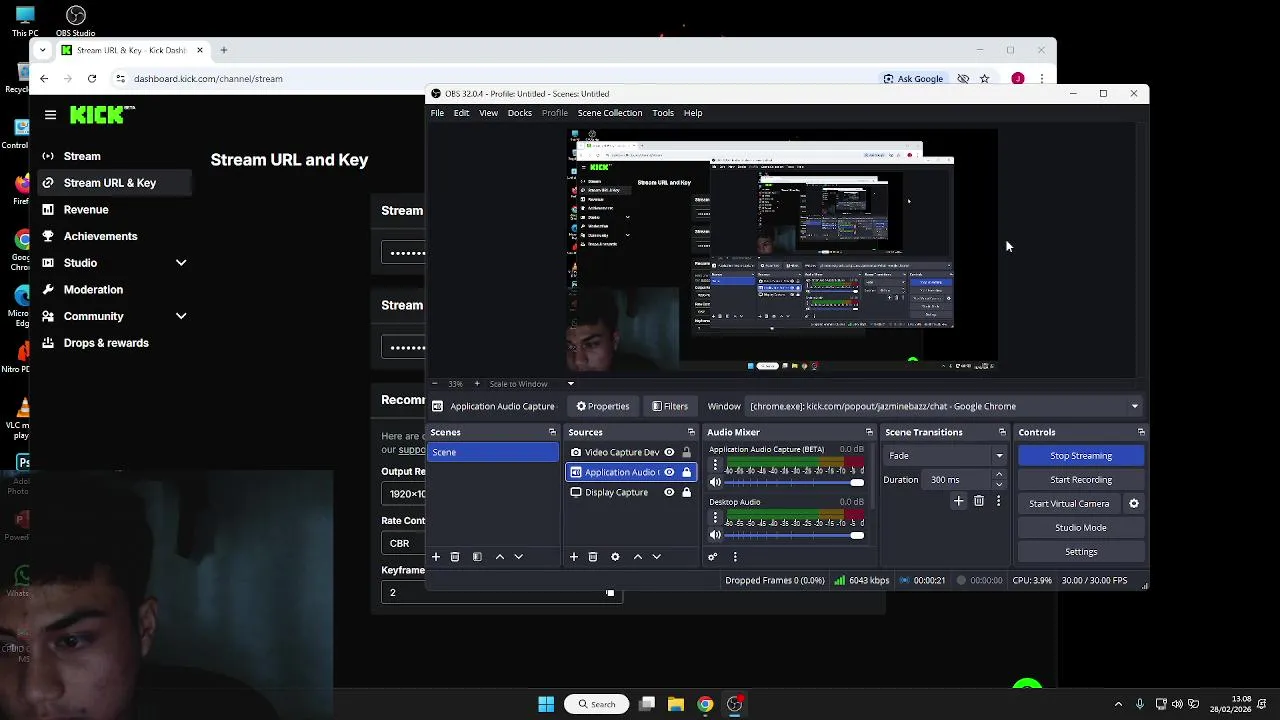Screen dimensions: 1280x720
Task: Pop out the Audio Mixer dock
Action: [869, 432]
